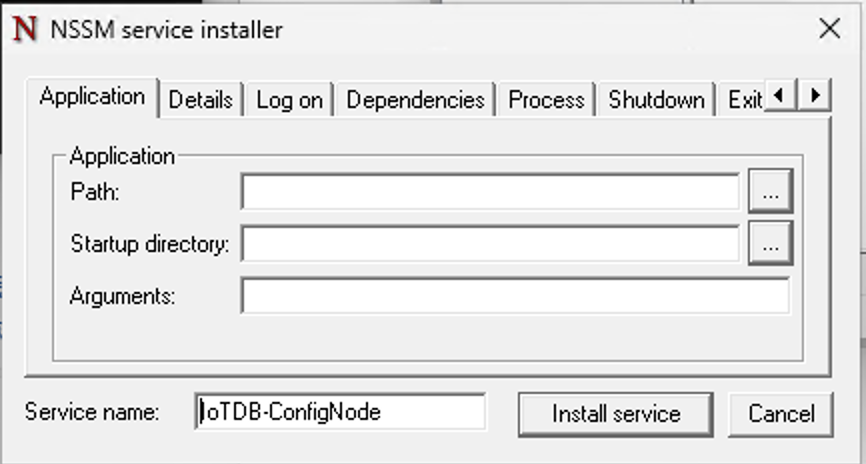Click the Arguments text field
The image size is (866, 464).
(x=515, y=295)
